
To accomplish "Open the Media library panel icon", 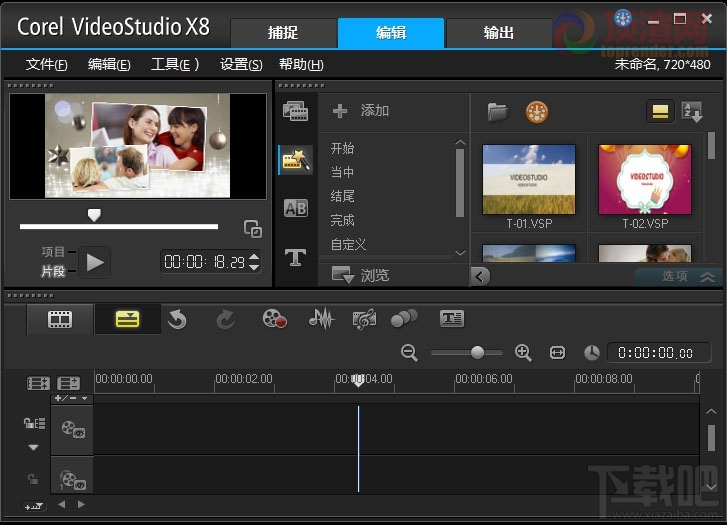I will pos(295,111).
